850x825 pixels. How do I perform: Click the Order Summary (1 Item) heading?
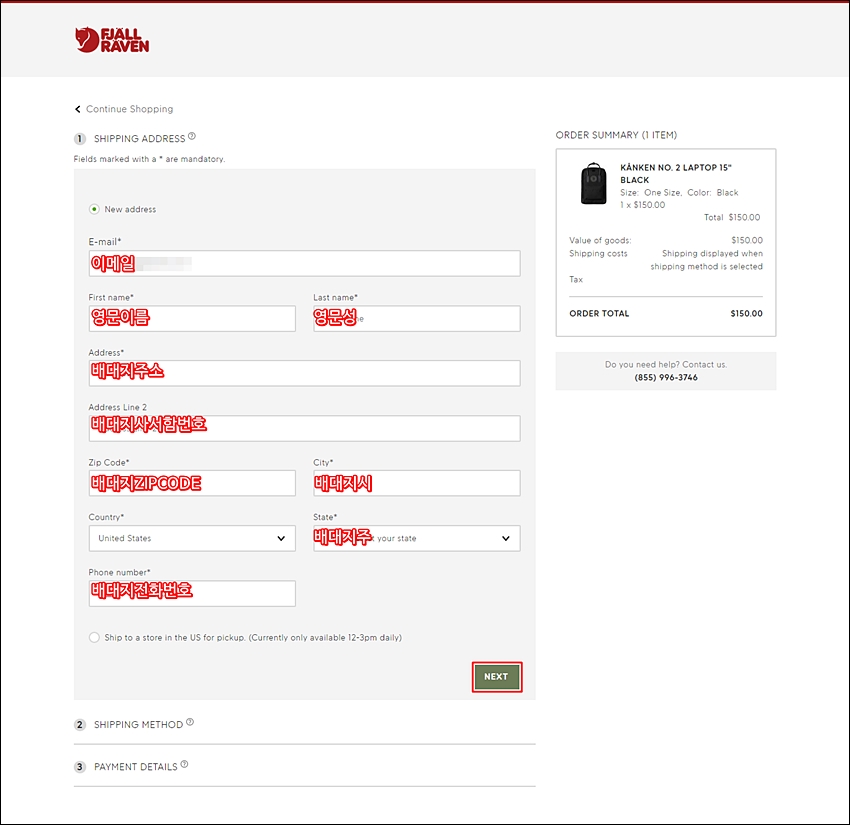[616, 135]
